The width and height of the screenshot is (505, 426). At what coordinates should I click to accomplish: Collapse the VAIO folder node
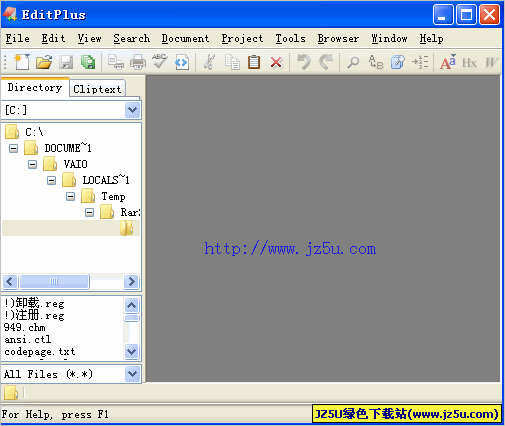[x=32, y=164]
